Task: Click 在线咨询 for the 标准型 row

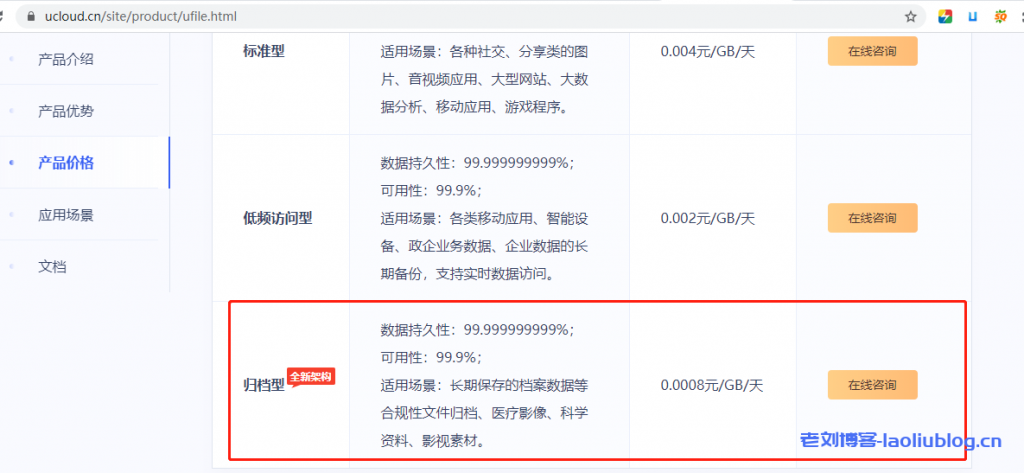Action: (872, 51)
